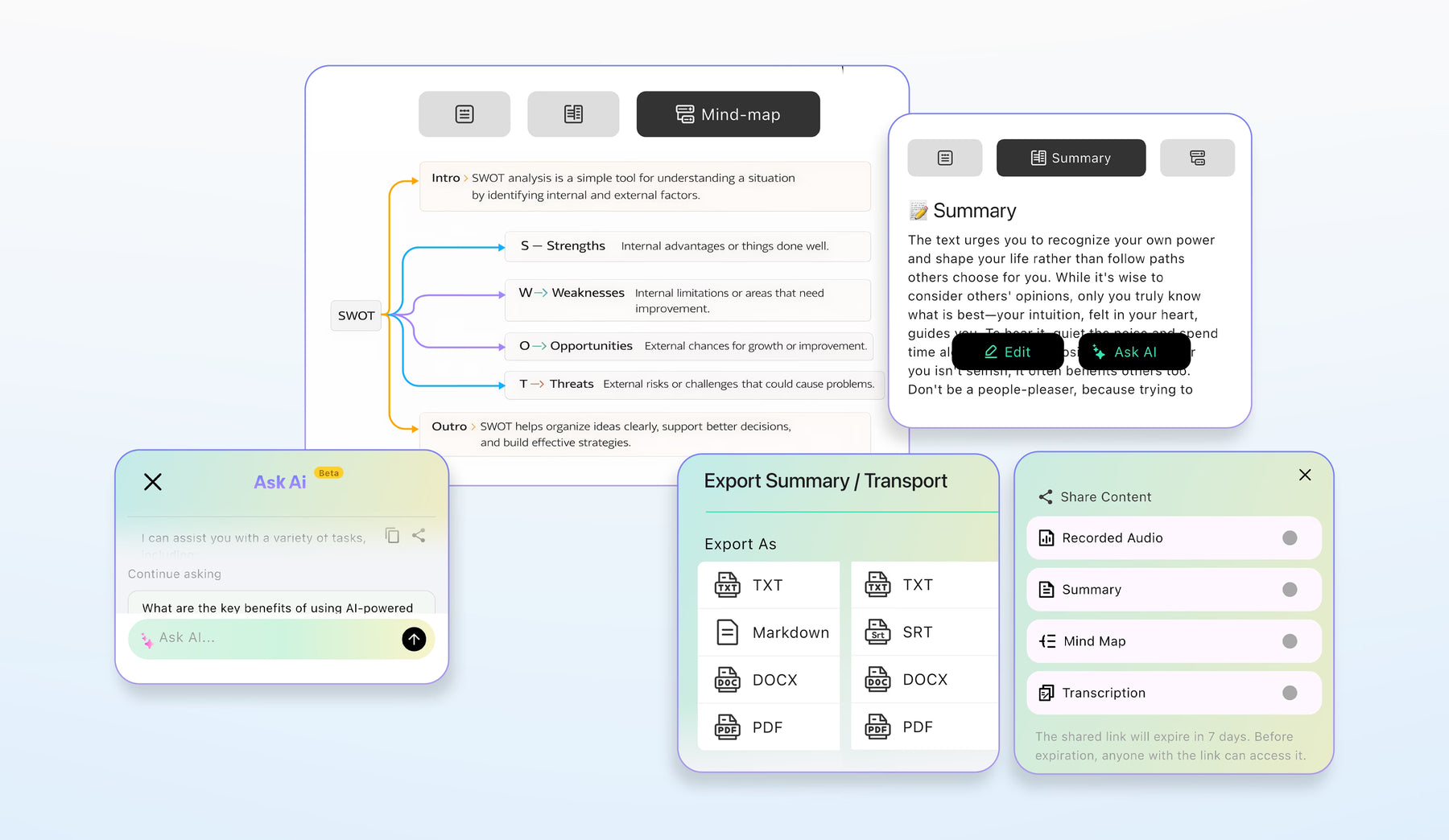Select the Mind-map tab
This screenshot has width=1449, height=840.
pos(728,114)
